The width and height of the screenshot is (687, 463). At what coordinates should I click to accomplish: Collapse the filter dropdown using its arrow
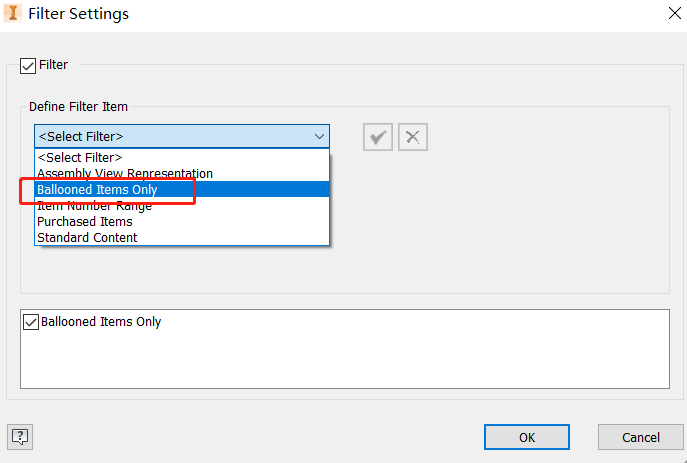(319, 137)
